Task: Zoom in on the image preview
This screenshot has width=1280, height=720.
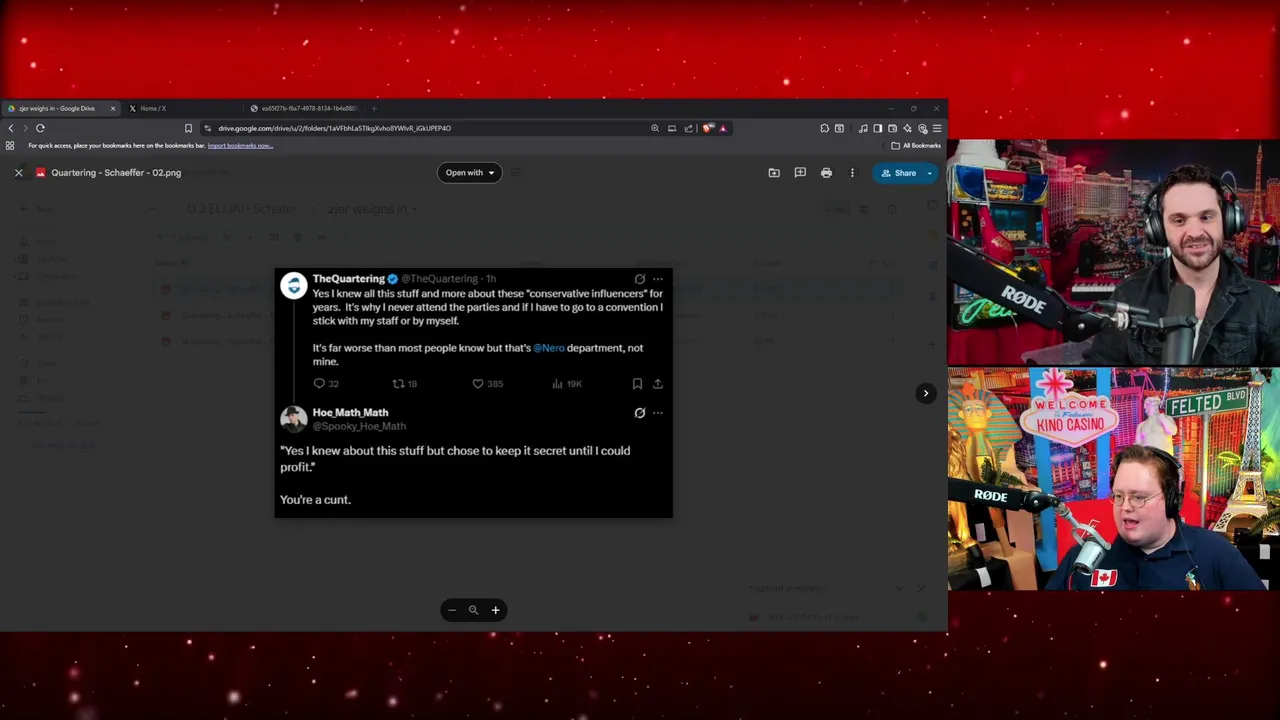Action: pos(495,610)
